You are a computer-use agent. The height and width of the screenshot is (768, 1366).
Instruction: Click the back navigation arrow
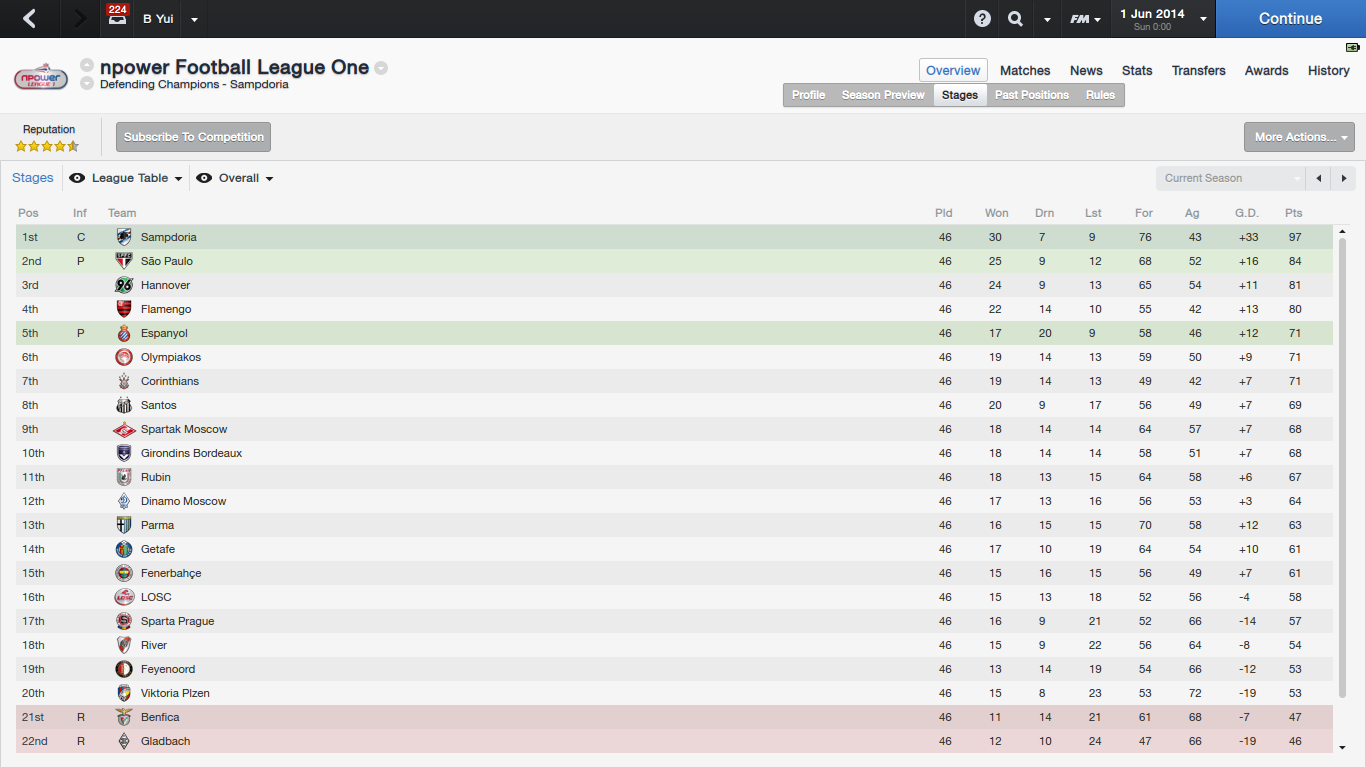pos(30,19)
